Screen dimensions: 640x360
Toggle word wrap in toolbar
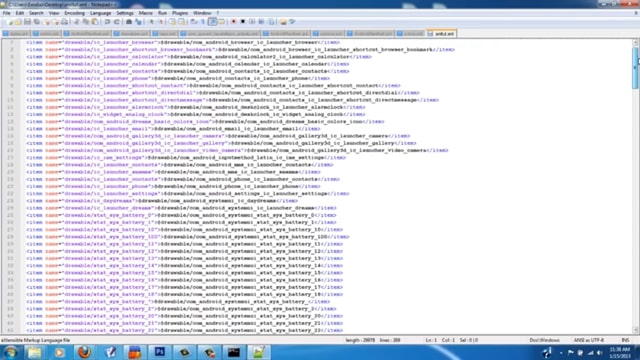tap(193, 22)
